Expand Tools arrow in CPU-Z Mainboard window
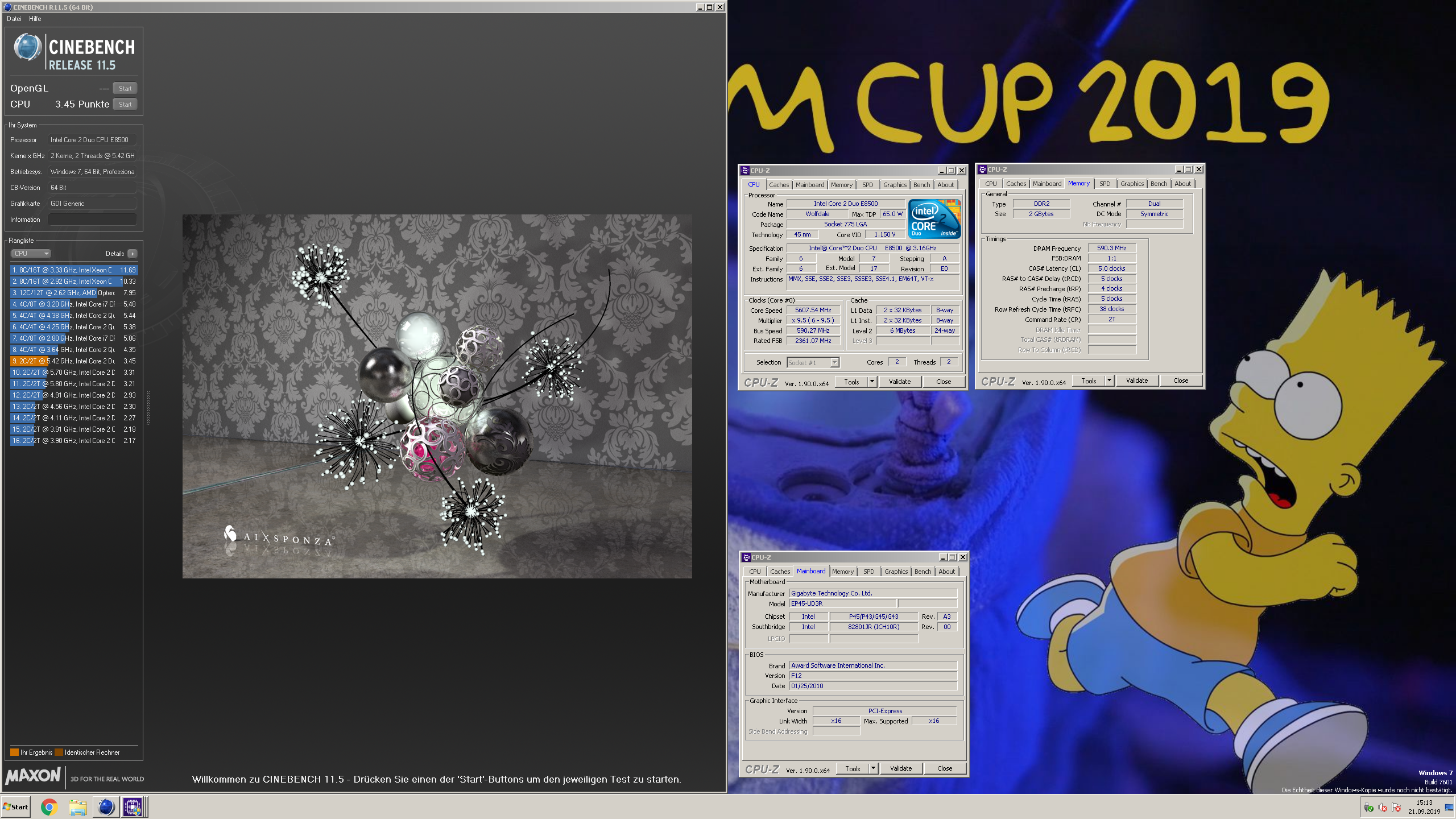This screenshot has width=1456, height=819. coord(873,768)
